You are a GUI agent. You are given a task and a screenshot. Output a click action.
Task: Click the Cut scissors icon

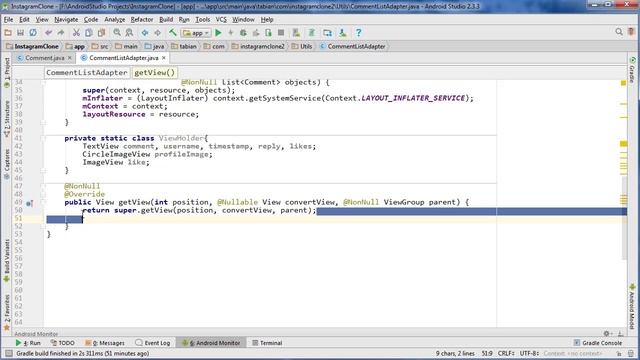click(x=76, y=33)
